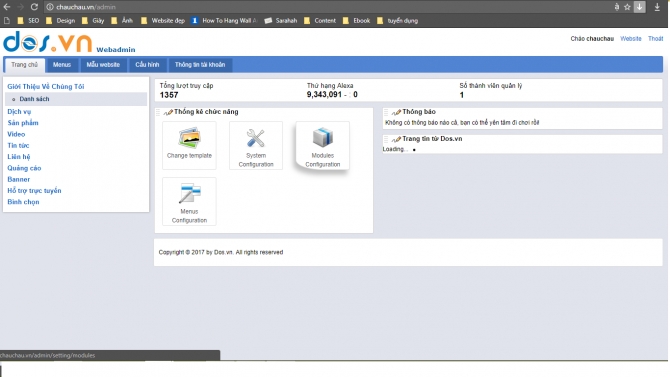670x377 pixels.
Task: Click the Copyright 2017 Dos.vn footer text
Action: [221, 252]
